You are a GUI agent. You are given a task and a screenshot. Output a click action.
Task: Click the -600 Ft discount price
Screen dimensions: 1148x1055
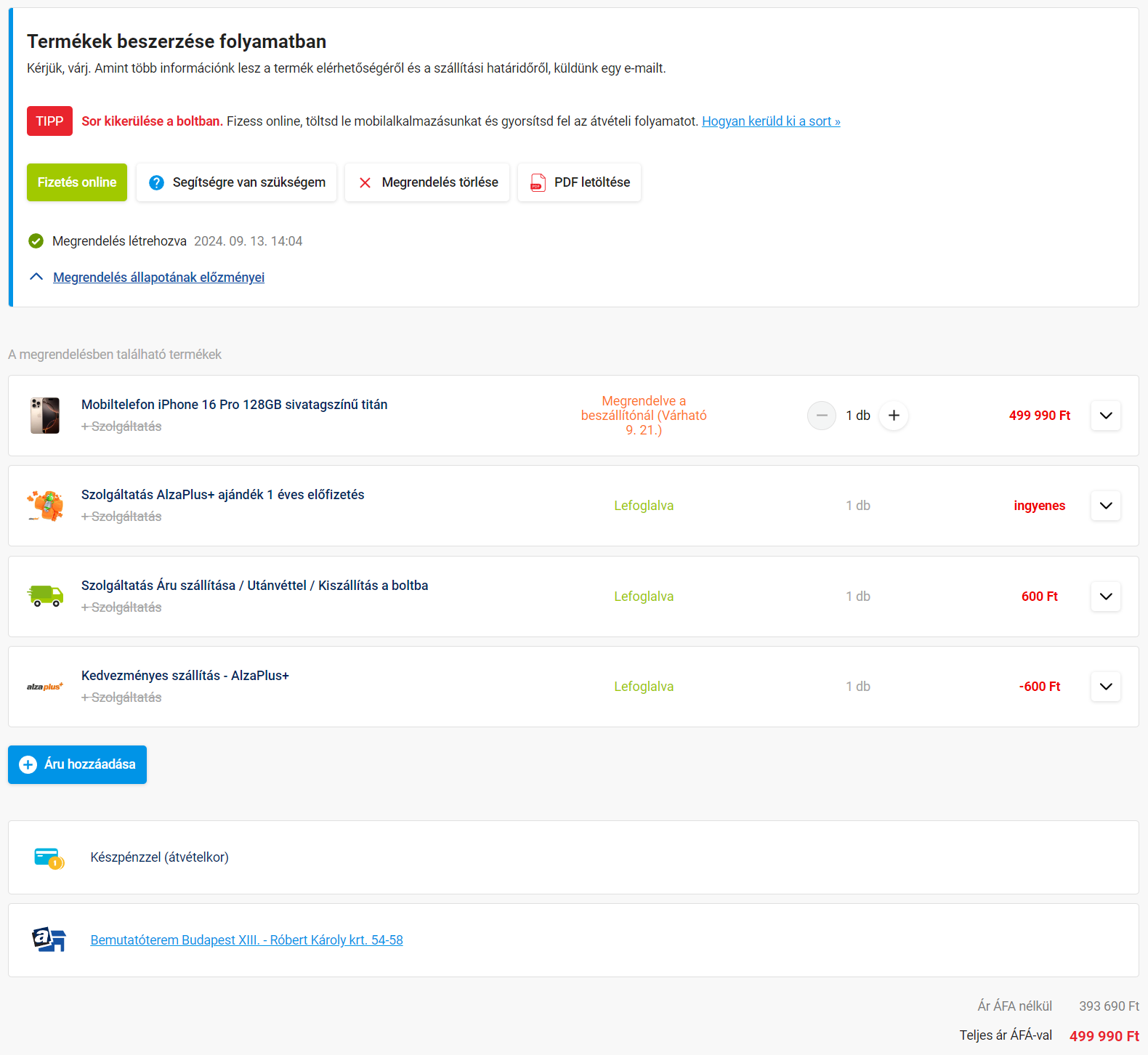pos(1040,687)
